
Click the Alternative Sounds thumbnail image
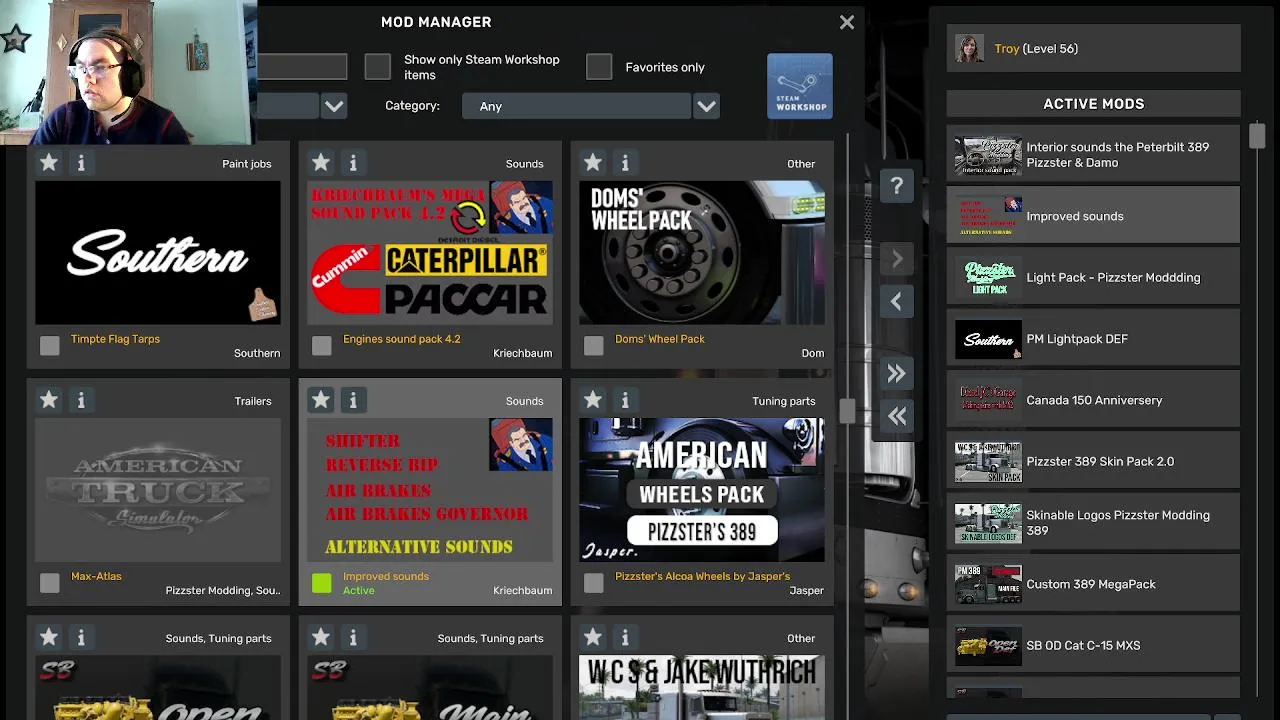point(430,490)
